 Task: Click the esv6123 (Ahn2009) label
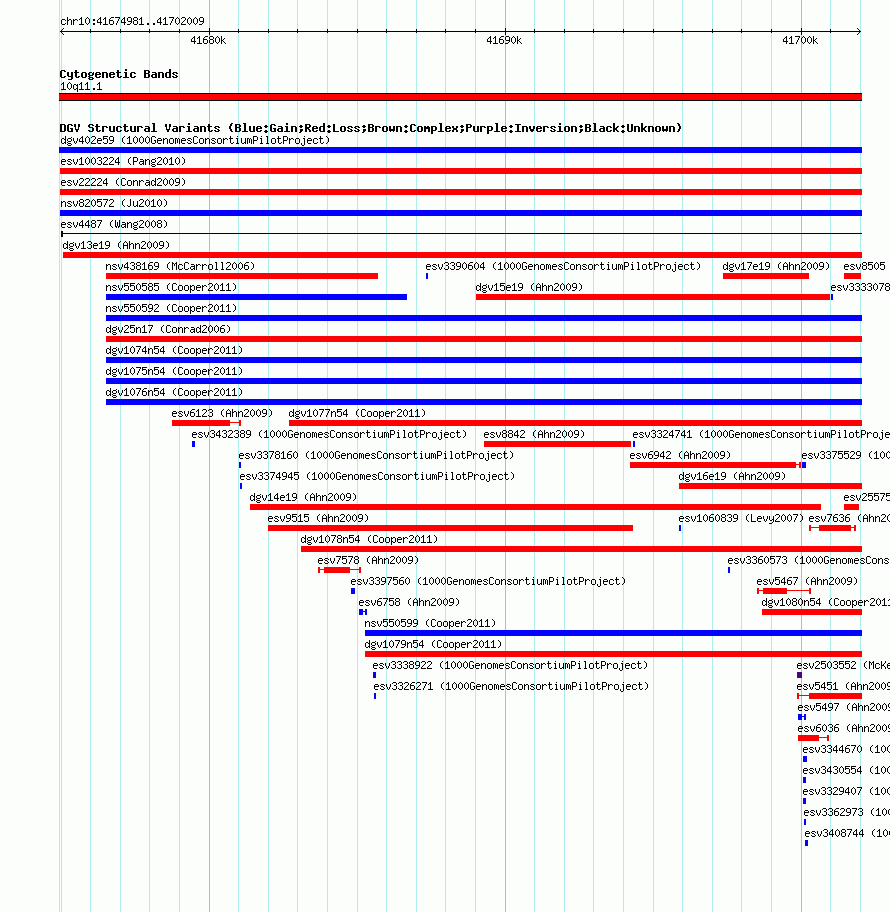click(x=222, y=413)
